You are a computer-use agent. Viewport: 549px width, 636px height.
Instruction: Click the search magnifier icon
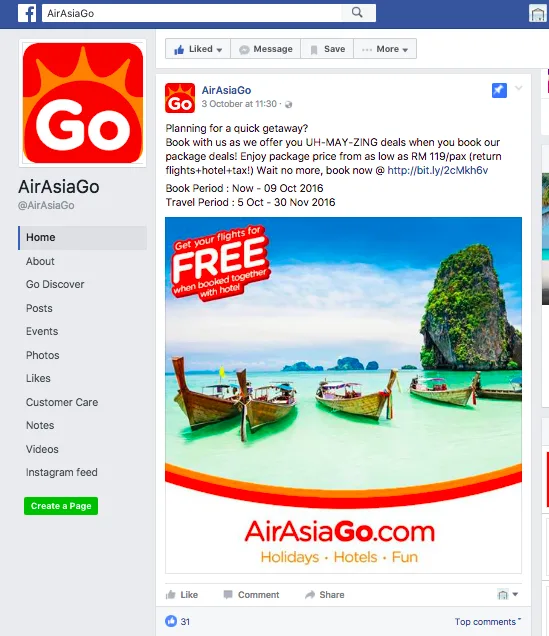(357, 13)
